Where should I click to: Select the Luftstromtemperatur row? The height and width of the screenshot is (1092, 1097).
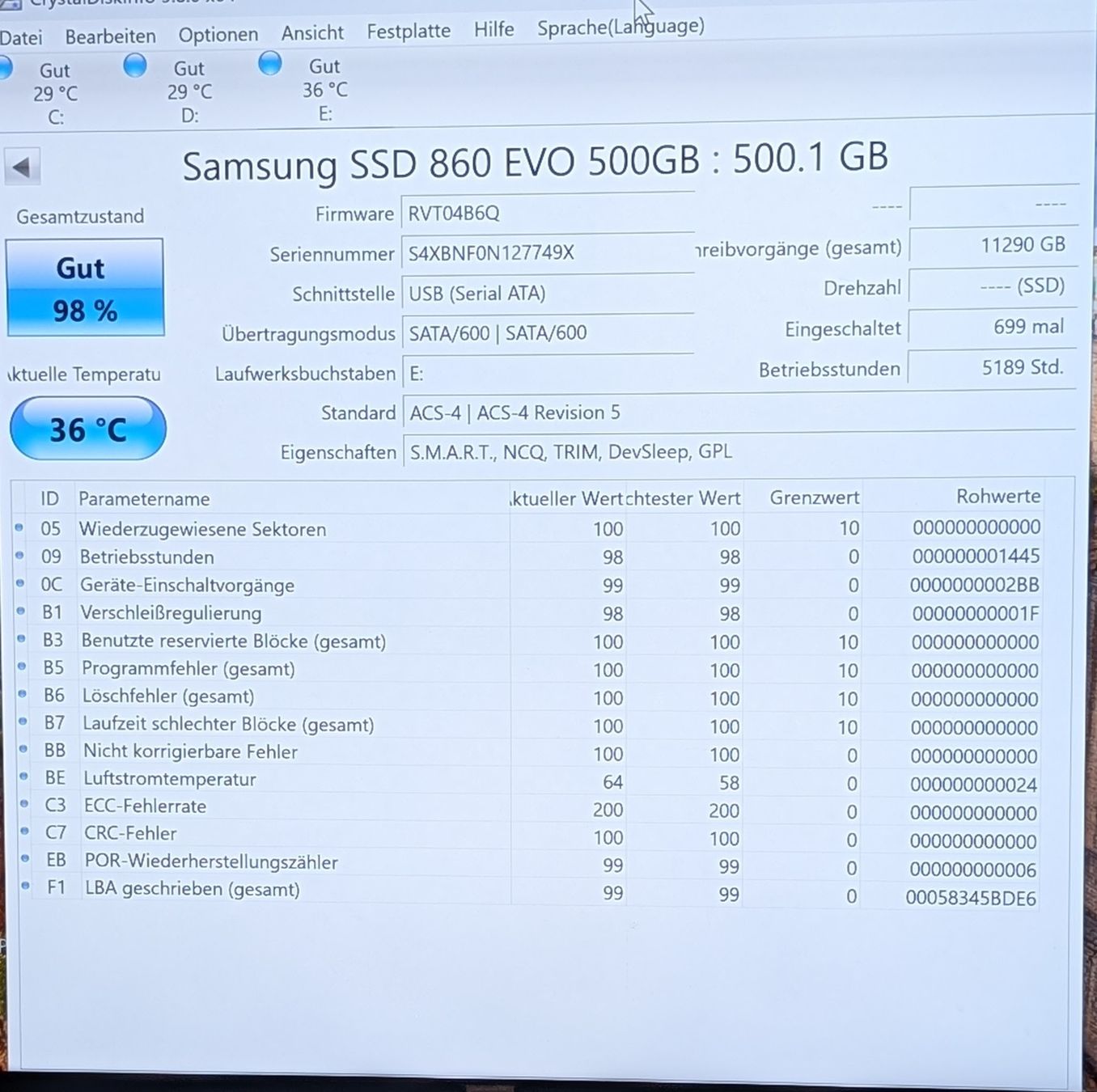click(527, 781)
